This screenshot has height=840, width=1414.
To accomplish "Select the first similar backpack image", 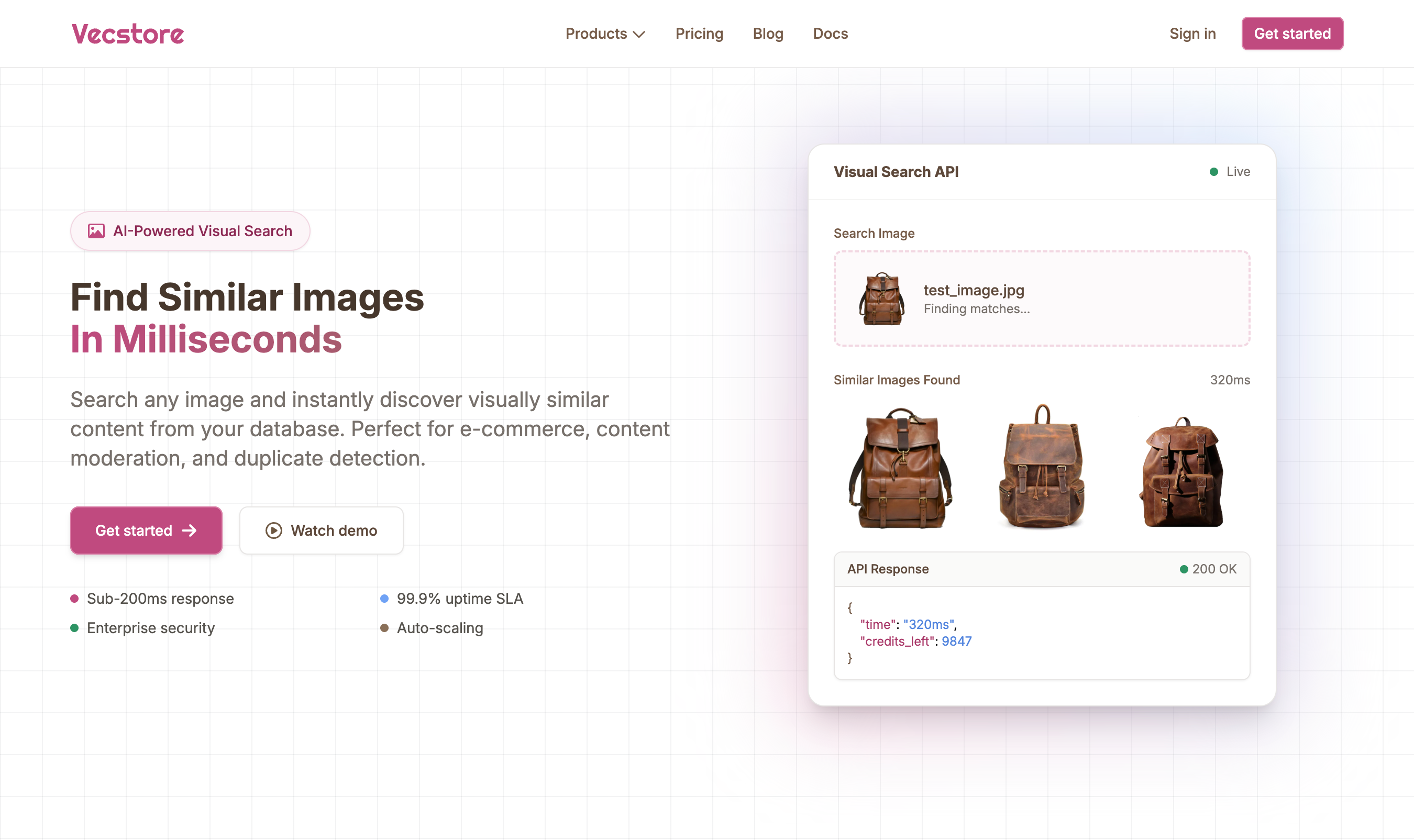I will tap(901, 468).
